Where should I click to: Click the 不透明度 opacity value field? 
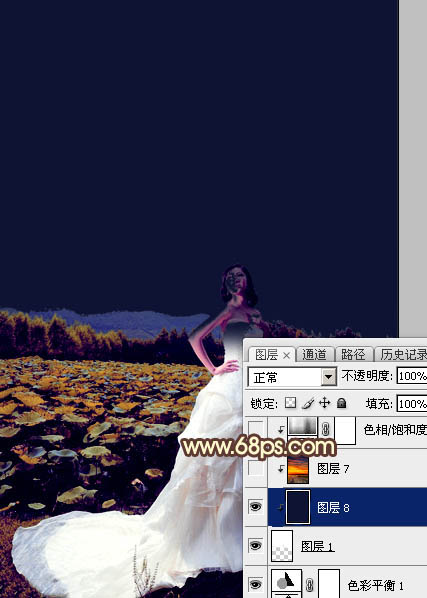point(412,376)
